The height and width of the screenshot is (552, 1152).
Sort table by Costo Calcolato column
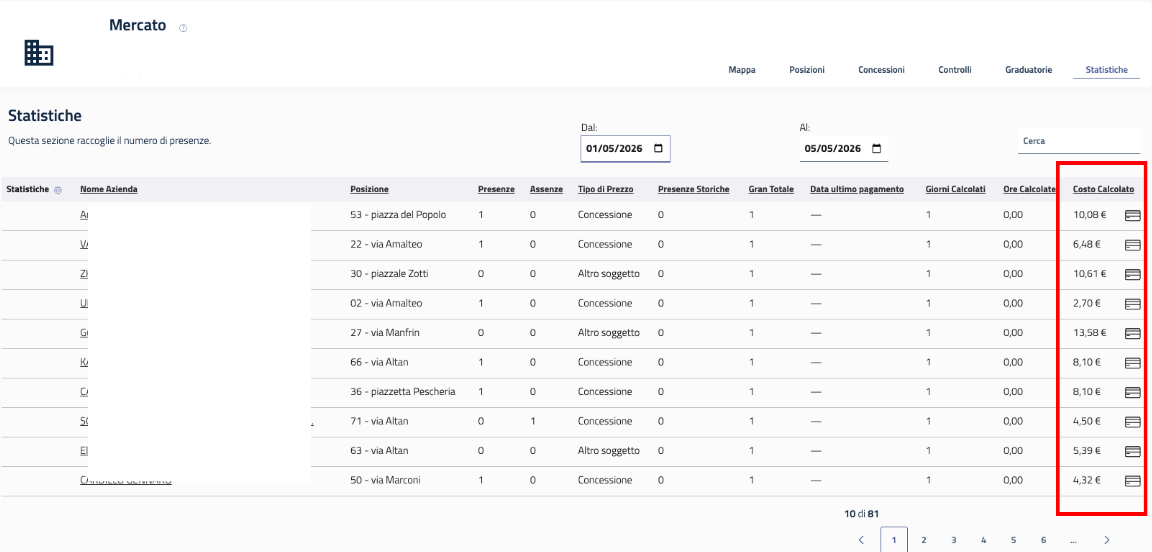coord(1103,190)
